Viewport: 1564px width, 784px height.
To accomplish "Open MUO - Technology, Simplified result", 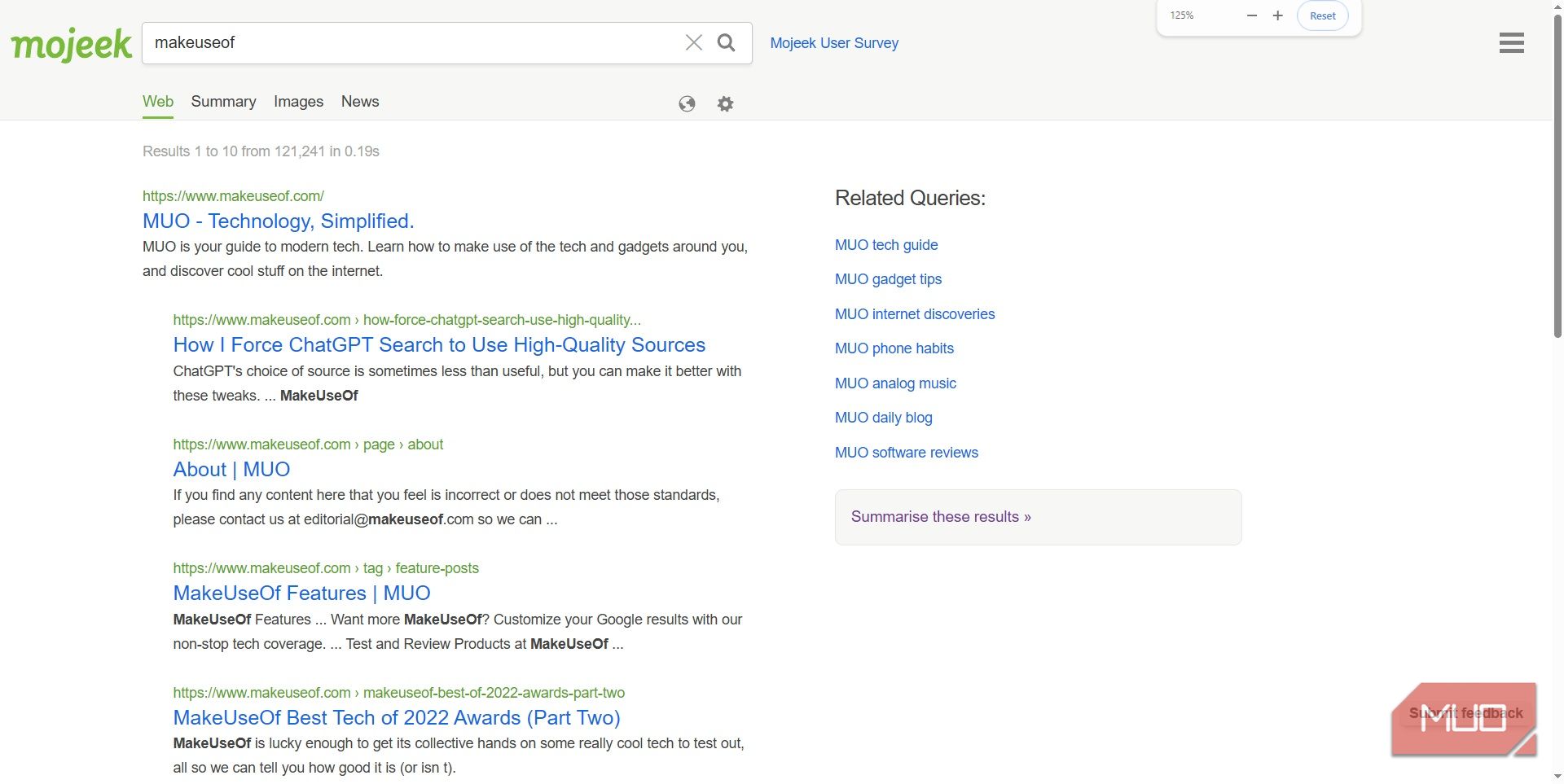I will click(279, 221).
